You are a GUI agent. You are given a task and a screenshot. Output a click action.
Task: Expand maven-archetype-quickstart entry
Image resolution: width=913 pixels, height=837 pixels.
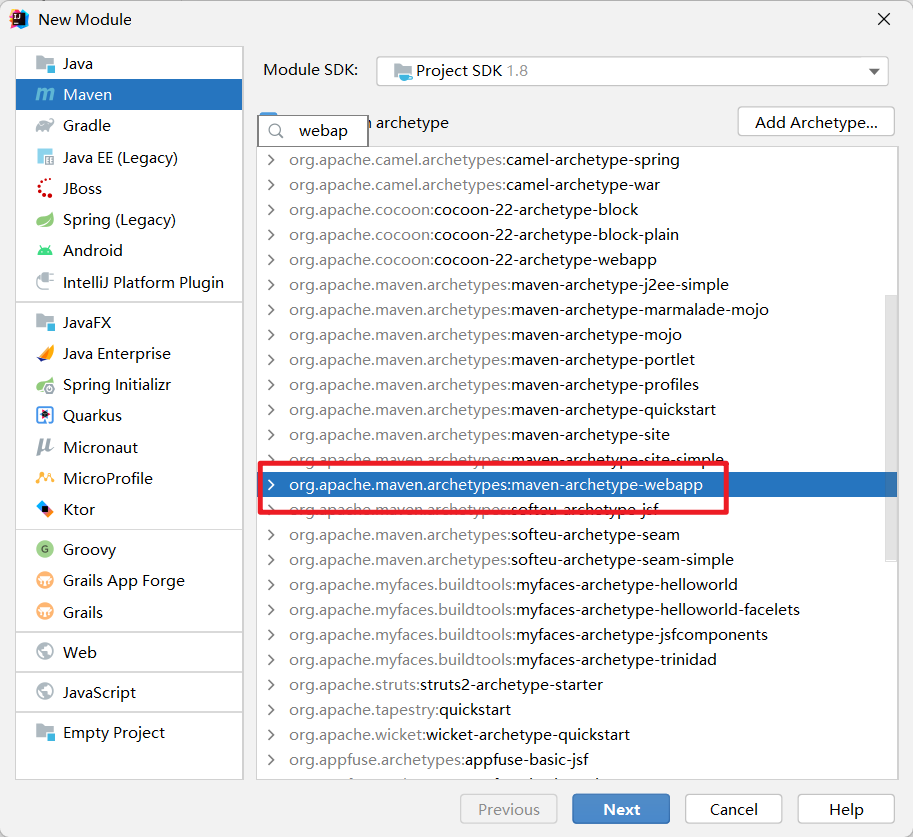coord(271,409)
